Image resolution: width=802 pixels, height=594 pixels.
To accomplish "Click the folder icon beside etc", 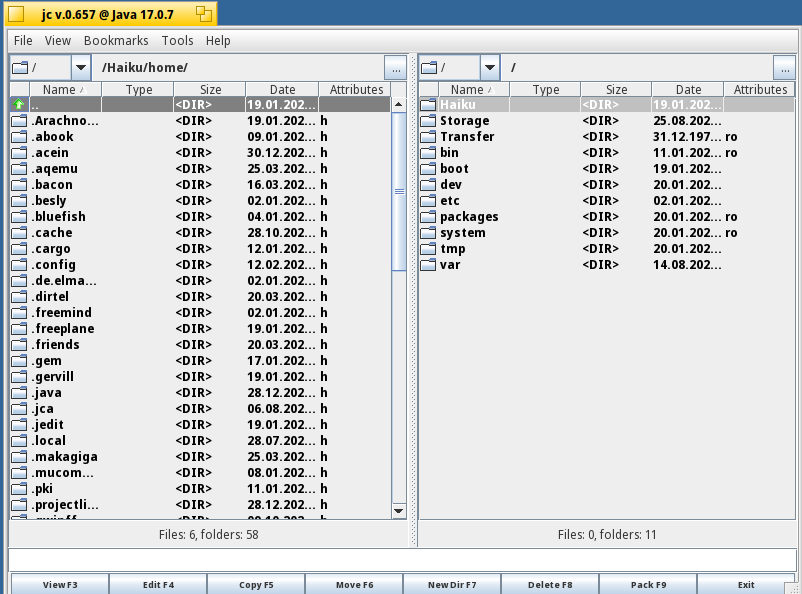I will point(428,201).
